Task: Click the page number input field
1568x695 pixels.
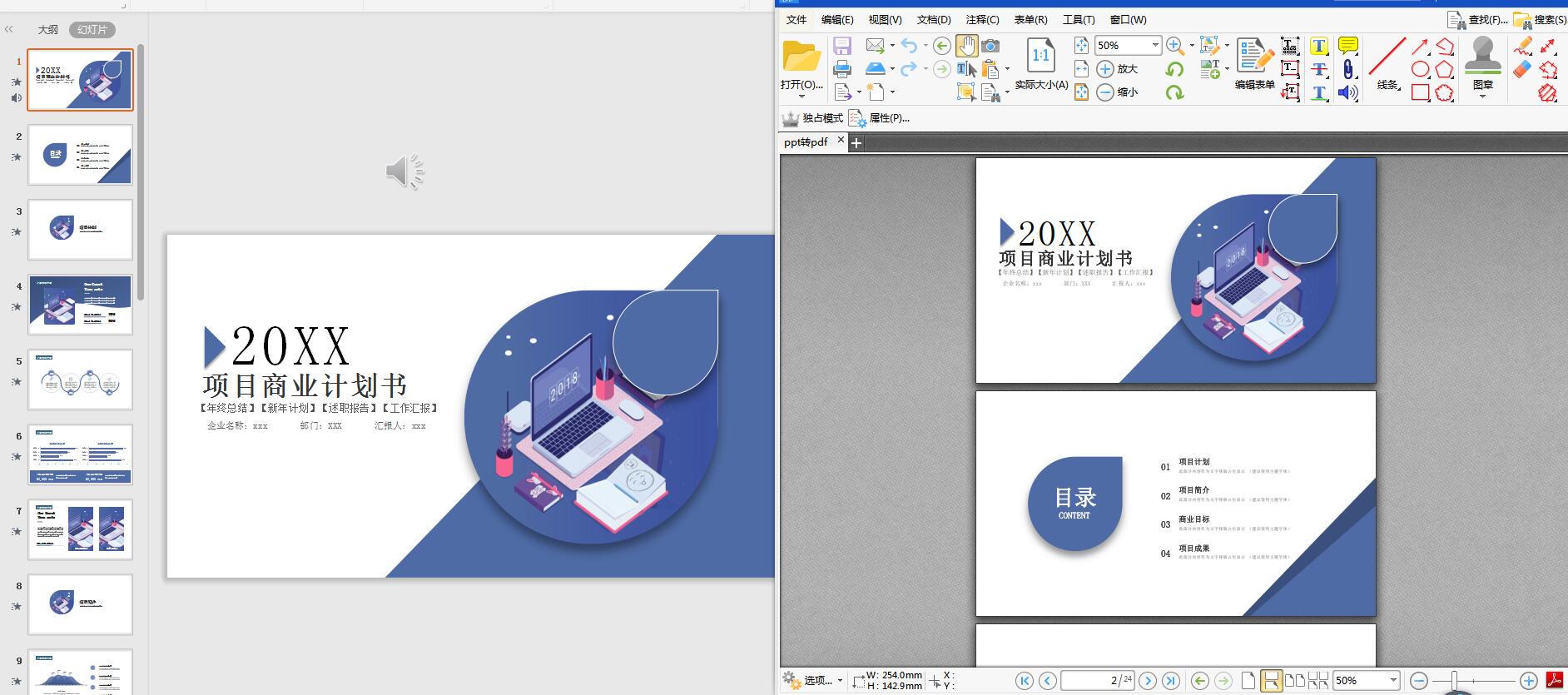Action: pos(1098,681)
